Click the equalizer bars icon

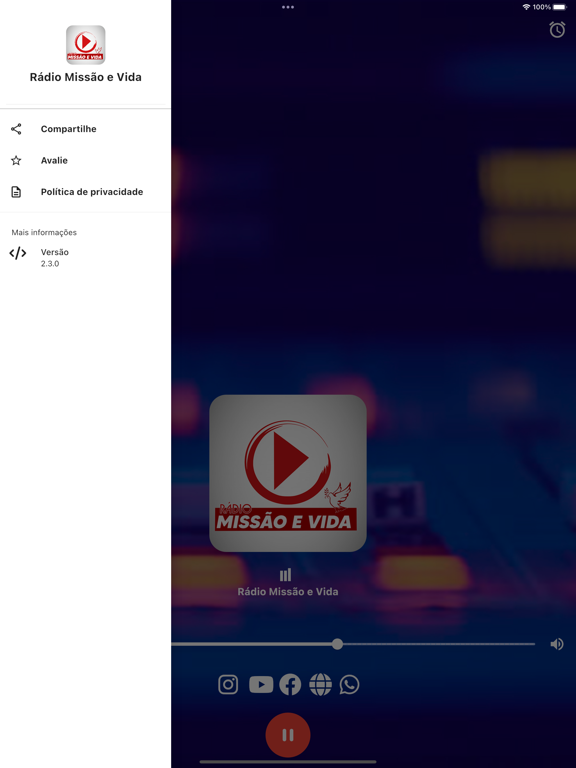[x=286, y=574]
